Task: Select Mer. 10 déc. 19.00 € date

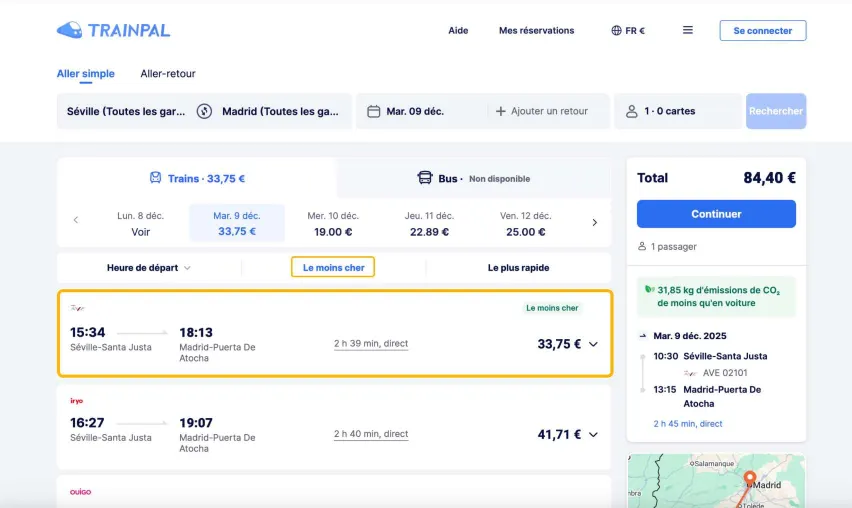Action: tap(333, 223)
